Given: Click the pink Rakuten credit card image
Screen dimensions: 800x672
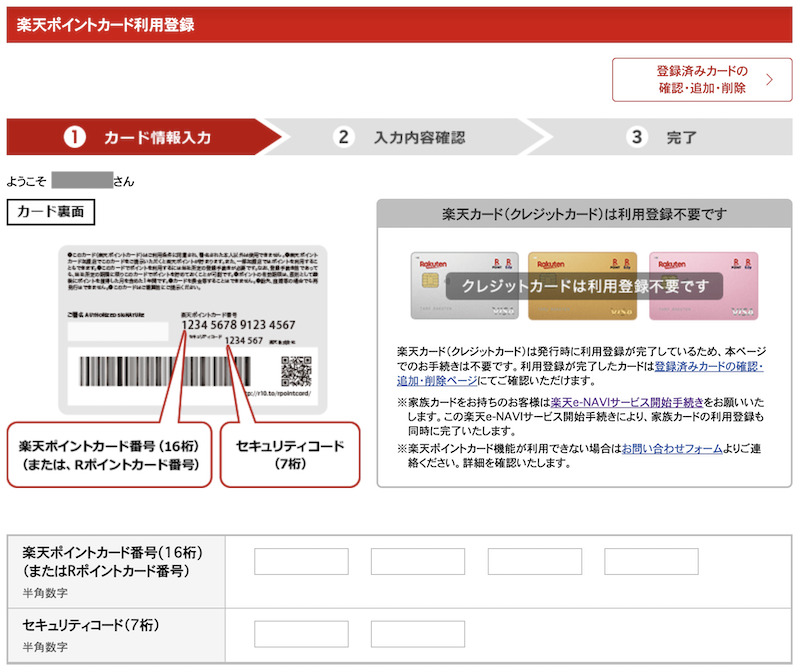Looking at the screenshot, I should (702, 285).
